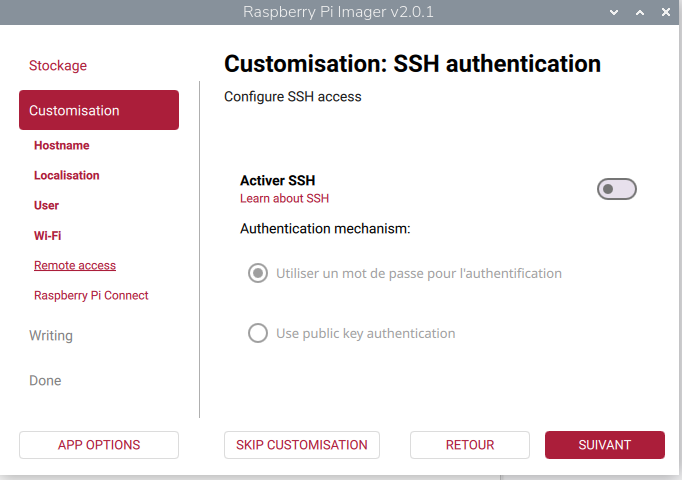Open the Wi-Fi configuration page
The image size is (682, 480).
[48, 236]
